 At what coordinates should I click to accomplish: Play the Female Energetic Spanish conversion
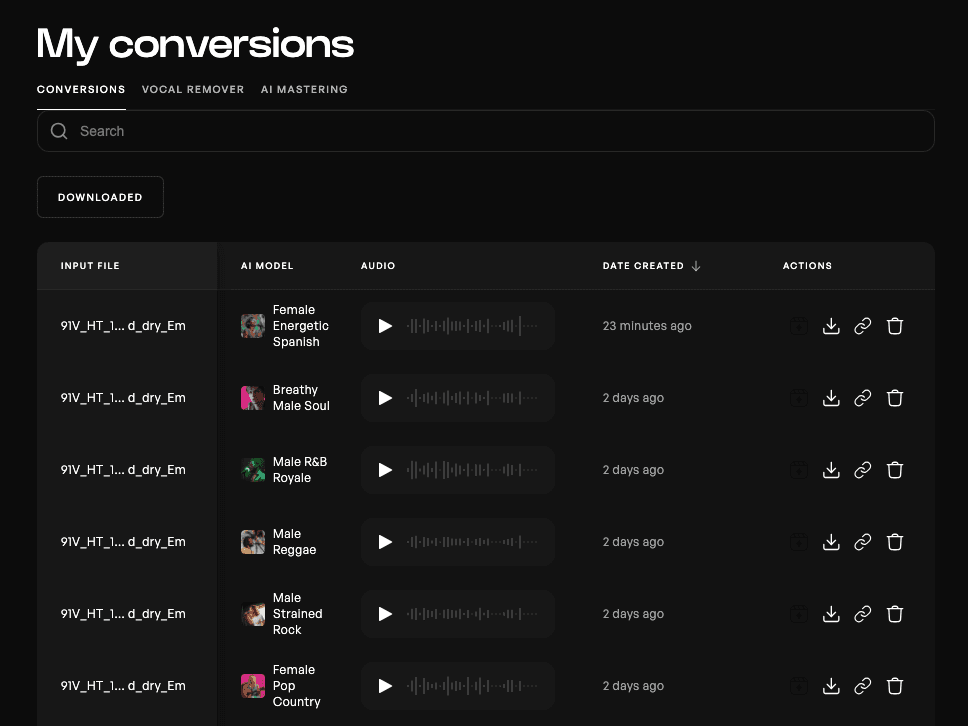tap(385, 326)
